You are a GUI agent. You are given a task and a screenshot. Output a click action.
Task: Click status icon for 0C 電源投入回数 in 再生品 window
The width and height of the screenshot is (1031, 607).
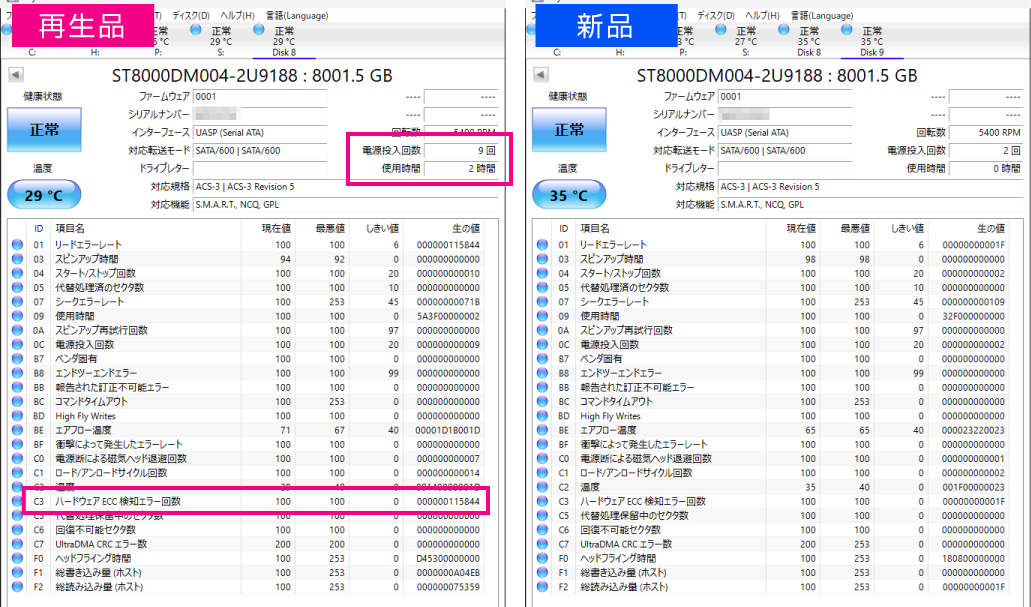(17, 345)
